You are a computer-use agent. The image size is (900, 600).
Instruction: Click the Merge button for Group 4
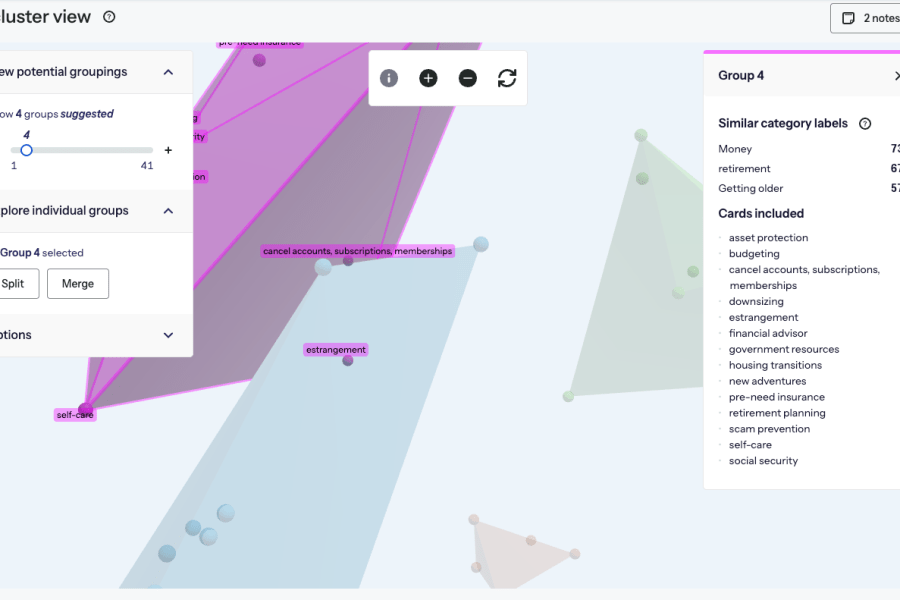tap(77, 283)
